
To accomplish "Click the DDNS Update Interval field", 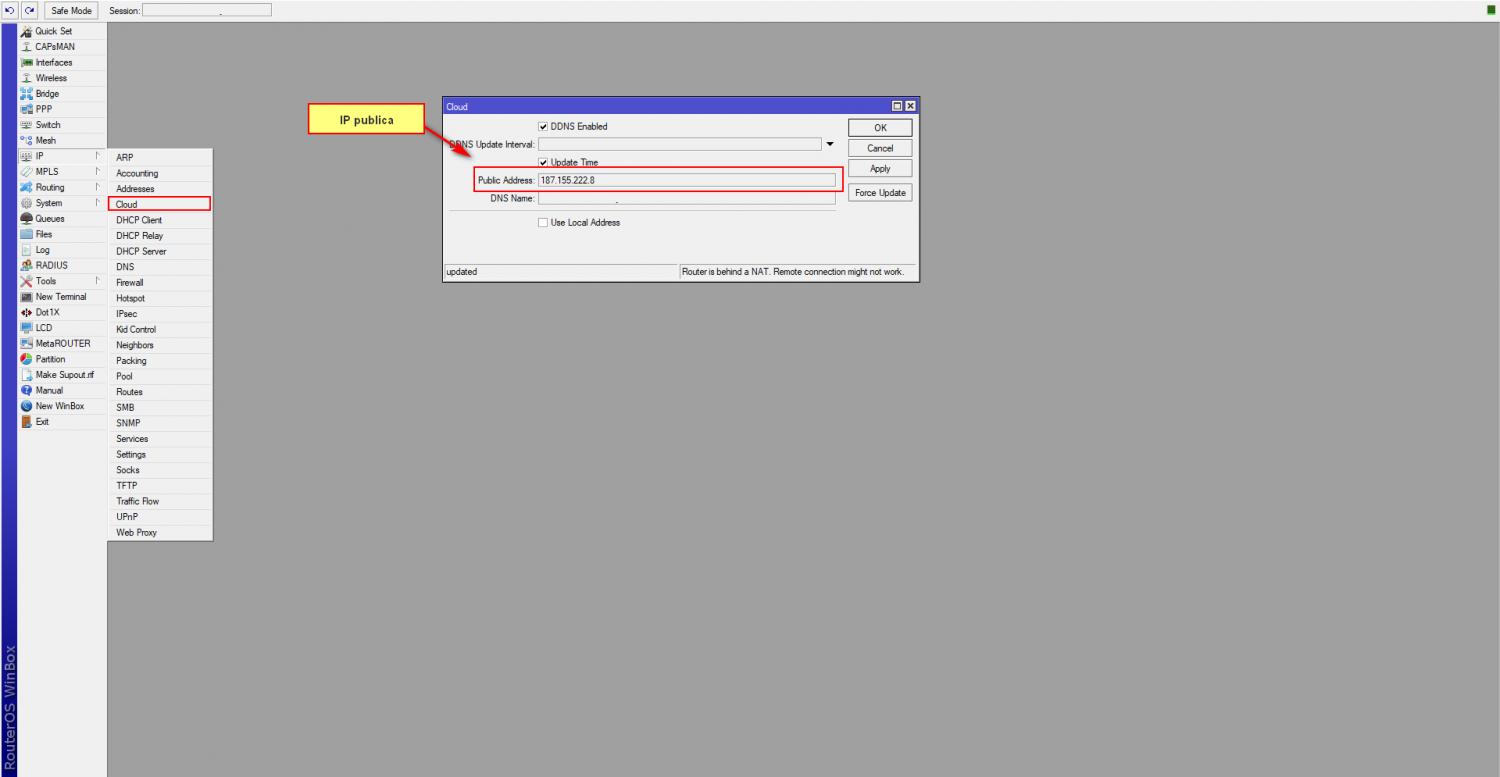I will (679, 144).
